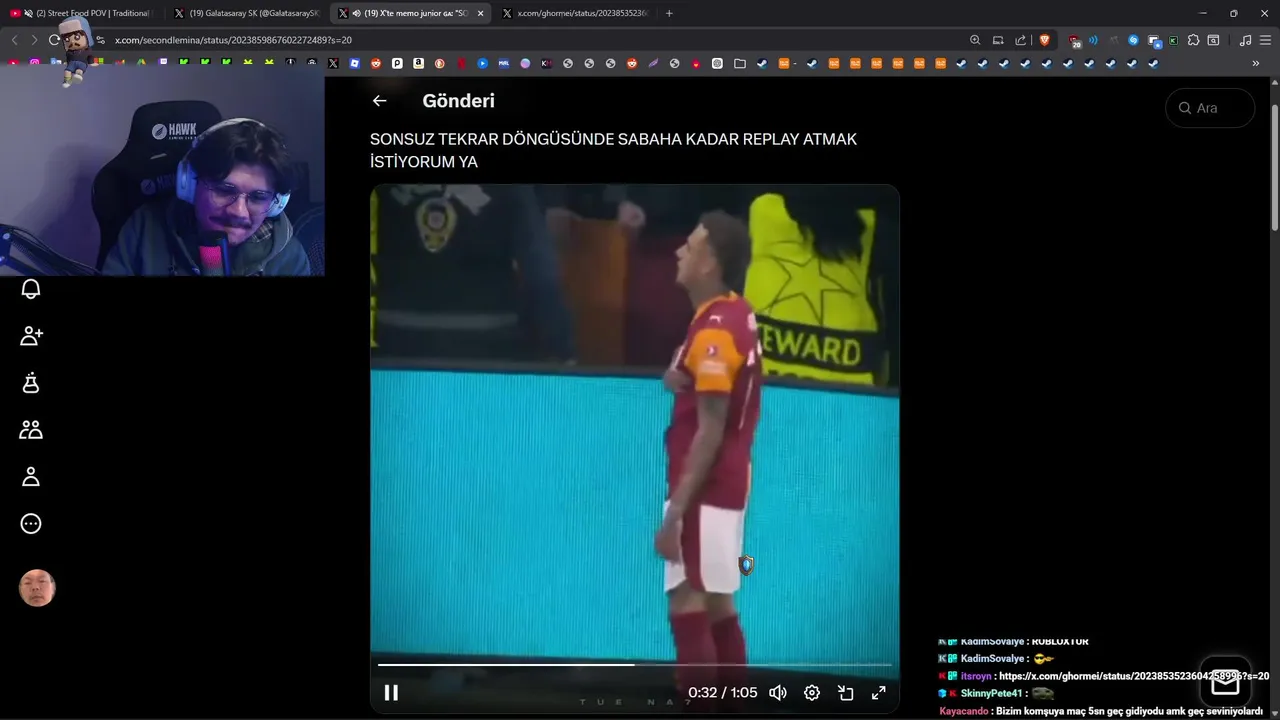Open the DuckDuckGo bookmark
1280x720 pixels.
pyautogui.click(x=440, y=63)
